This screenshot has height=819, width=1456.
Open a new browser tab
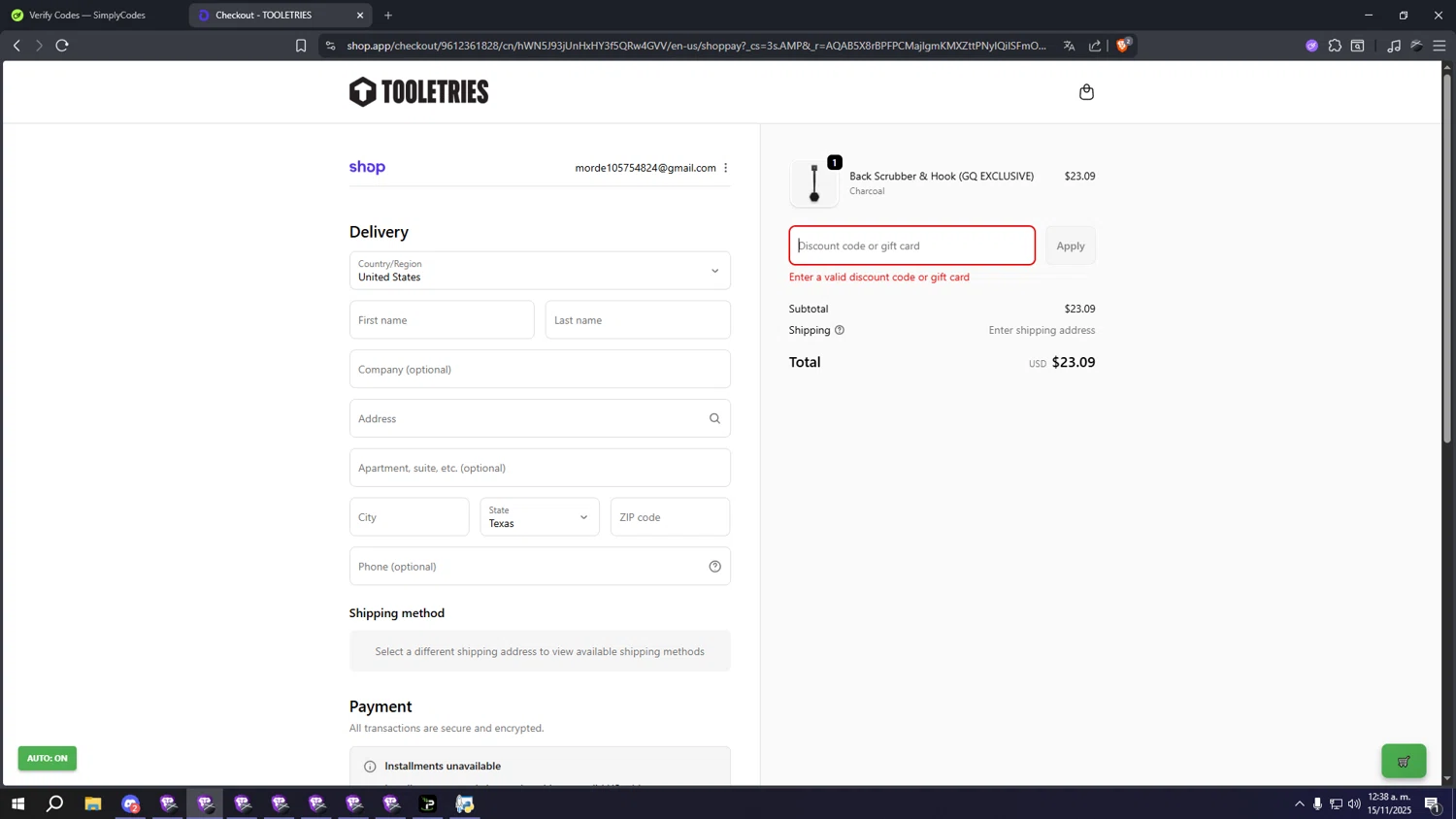click(x=388, y=16)
